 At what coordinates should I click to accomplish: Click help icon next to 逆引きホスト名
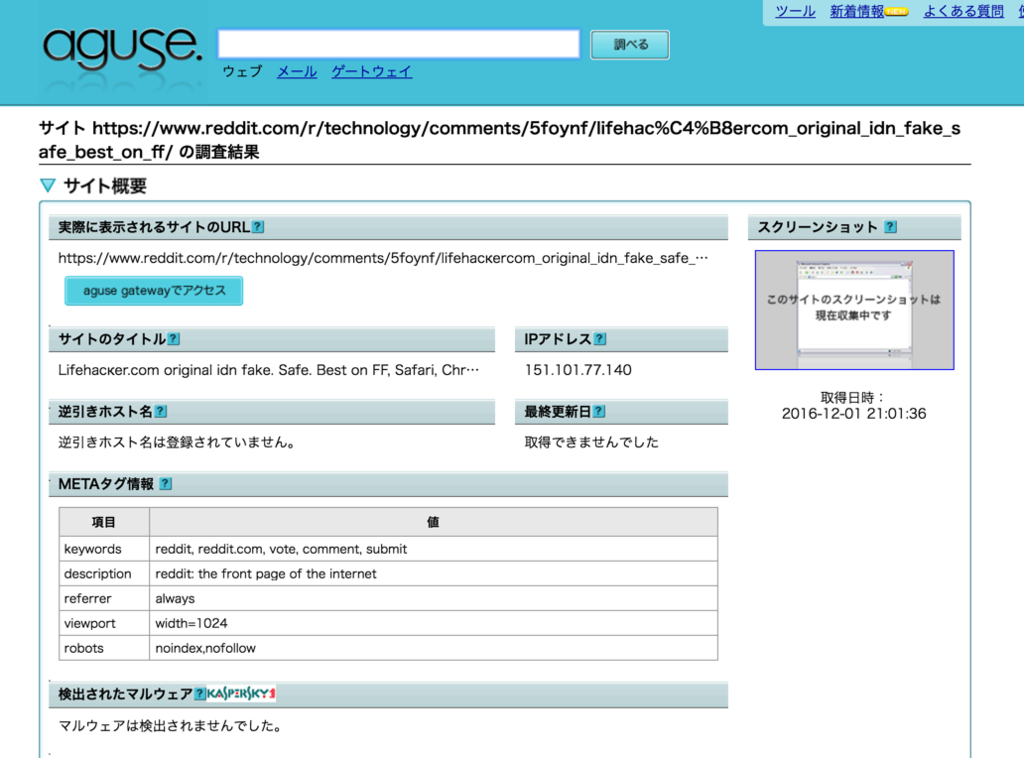point(161,411)
